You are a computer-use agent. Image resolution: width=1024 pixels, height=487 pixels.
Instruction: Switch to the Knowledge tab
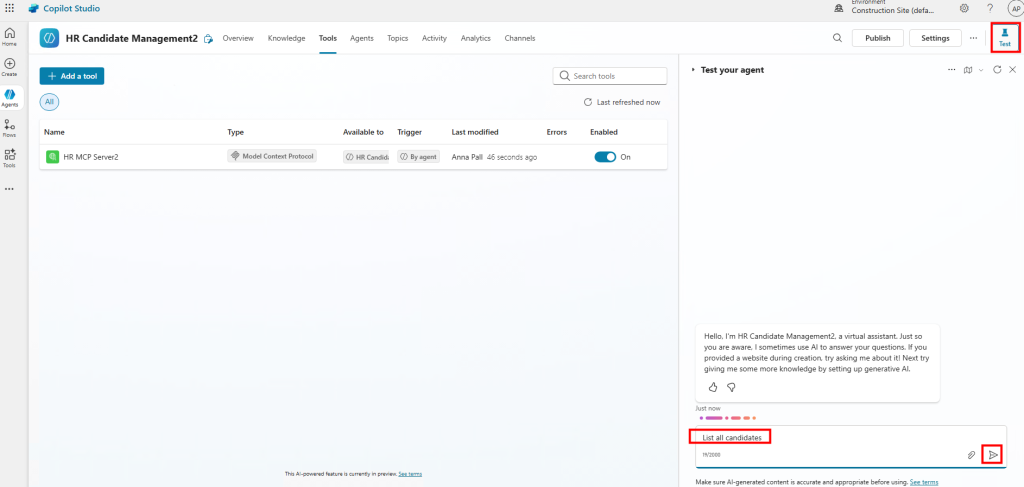tap(287, 38)
